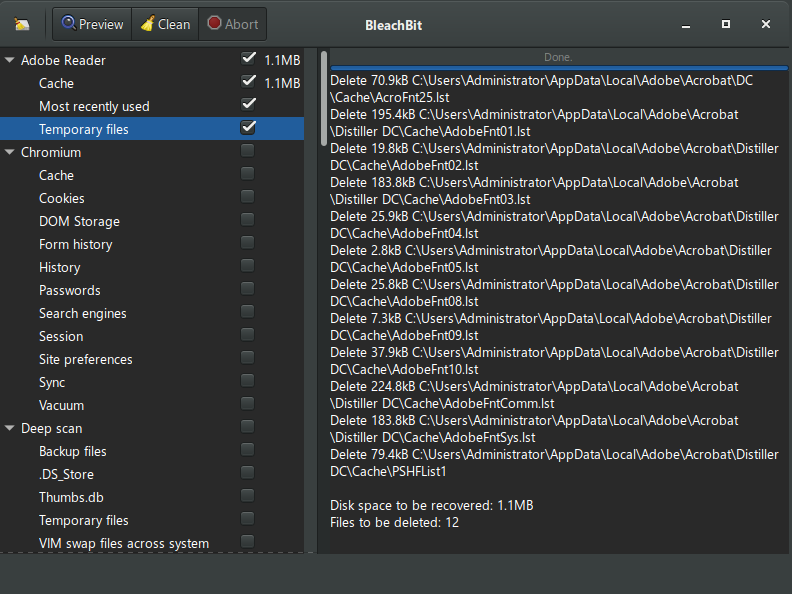792x594 pixels.
Task: Click the 1.1MB size beside Adobe Reader
Action: pos(282,60)
